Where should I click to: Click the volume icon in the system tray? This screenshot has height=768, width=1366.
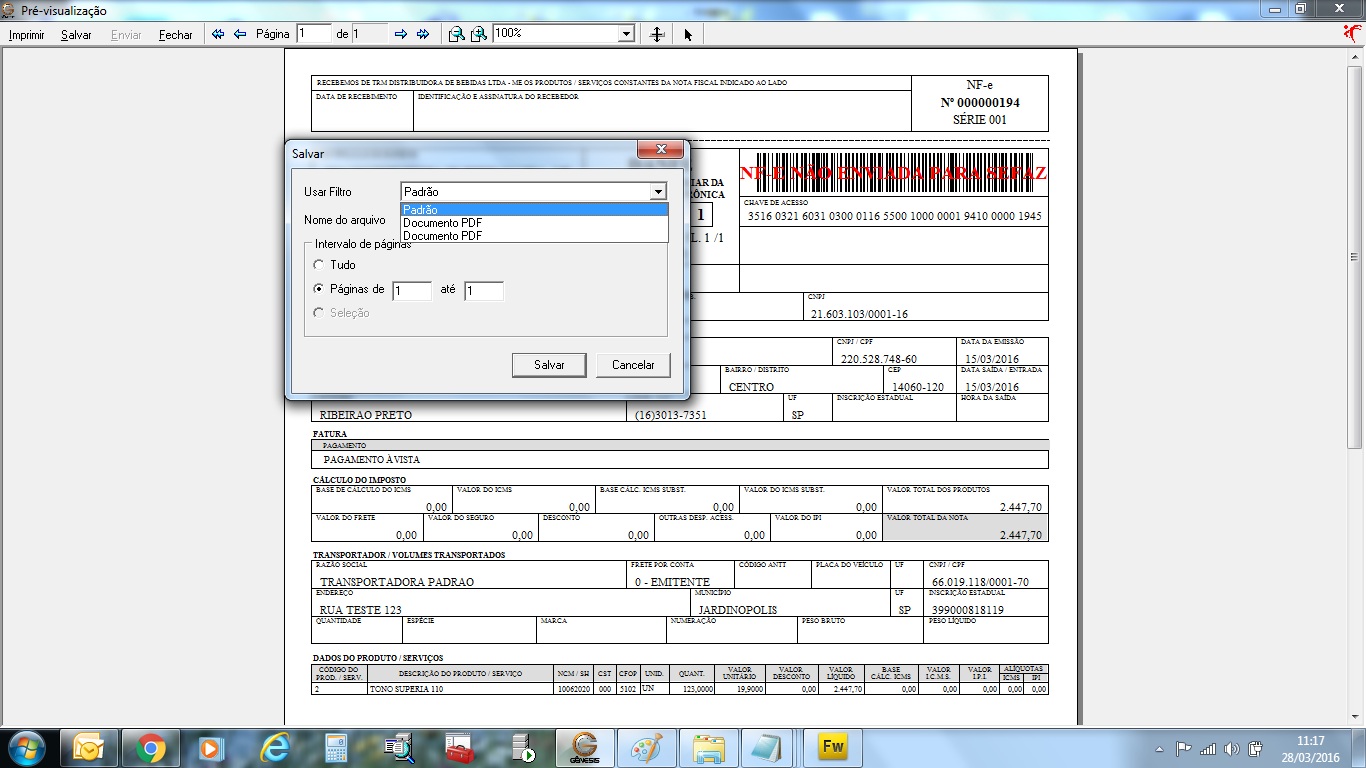point(1232,748)
